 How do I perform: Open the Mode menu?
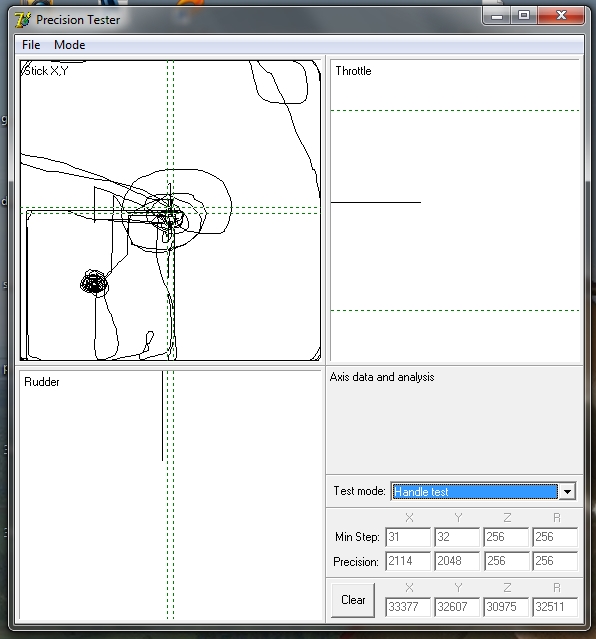70,45
